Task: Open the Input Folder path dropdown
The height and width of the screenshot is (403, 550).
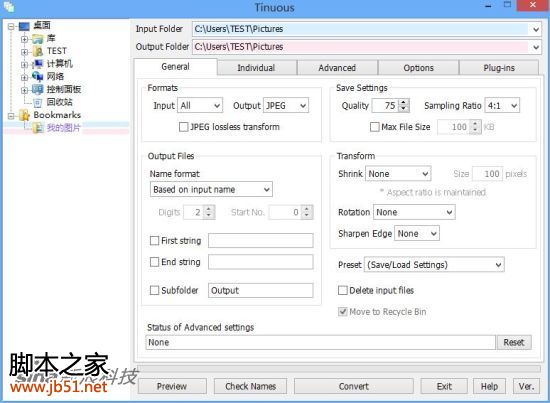Action: (536, 29)
